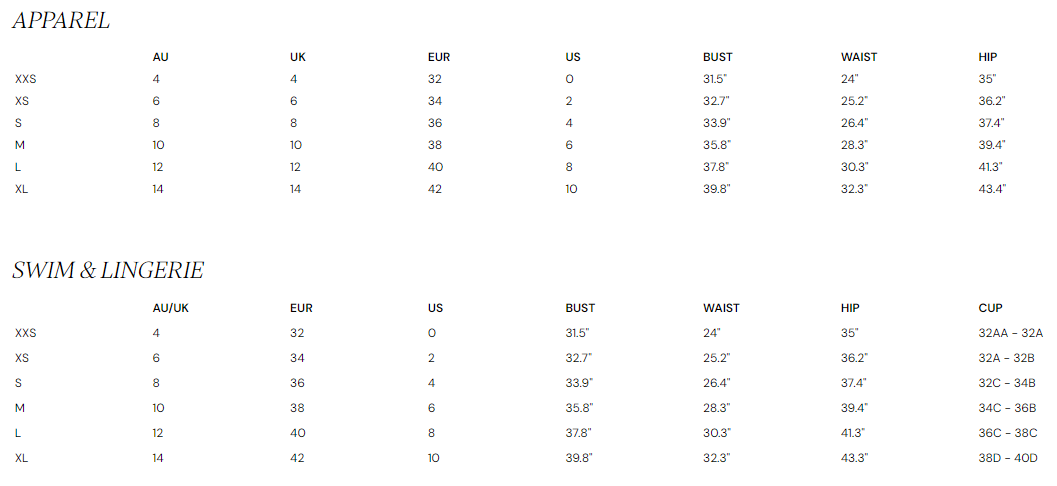Select the UK column header in Apparel
Viewport: 1057px width, 486px height.
click(298, 57)
